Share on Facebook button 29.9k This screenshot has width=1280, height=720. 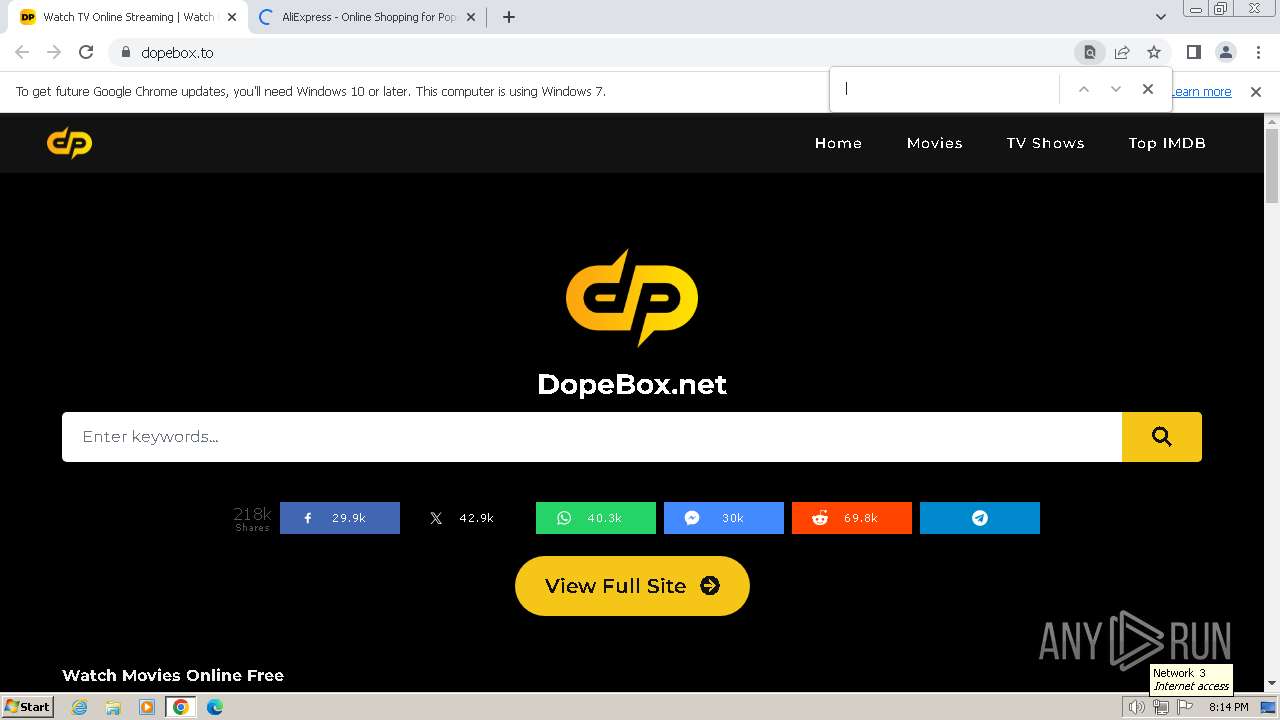340,518
